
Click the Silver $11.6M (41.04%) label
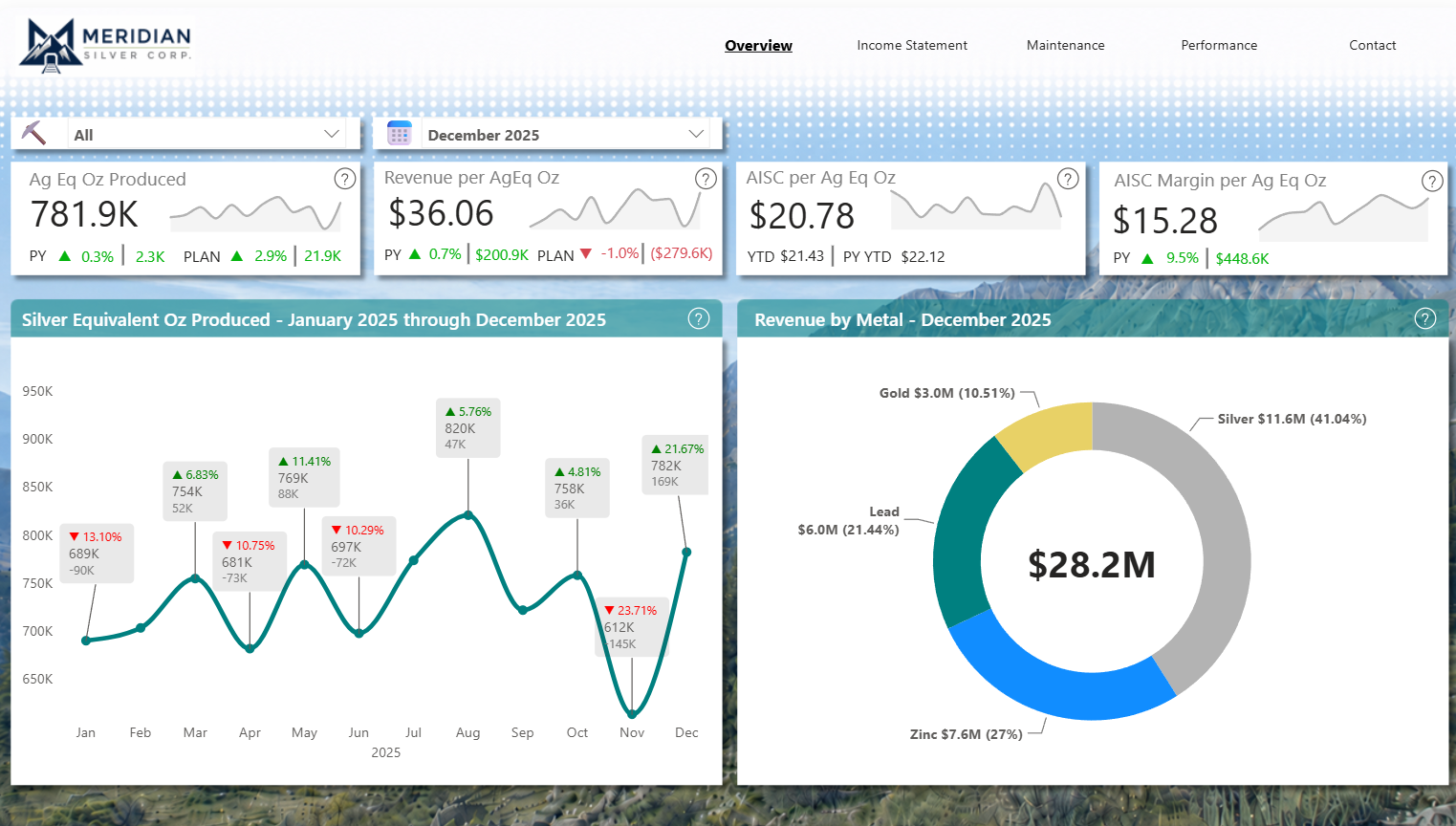click(1292, 419)
